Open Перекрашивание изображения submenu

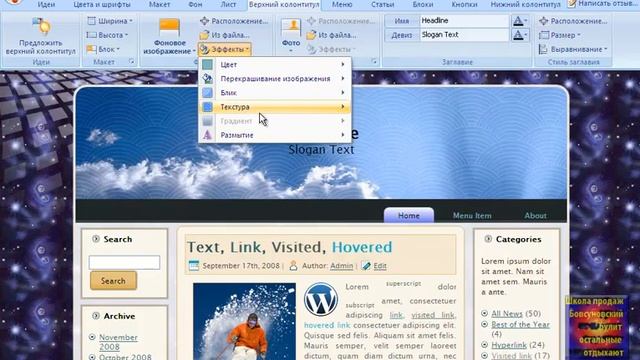click(x=274, y=78)
